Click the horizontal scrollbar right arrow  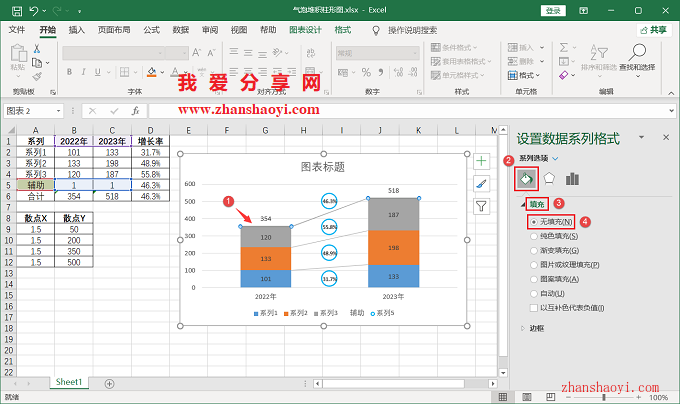click(x=493, y=384)
